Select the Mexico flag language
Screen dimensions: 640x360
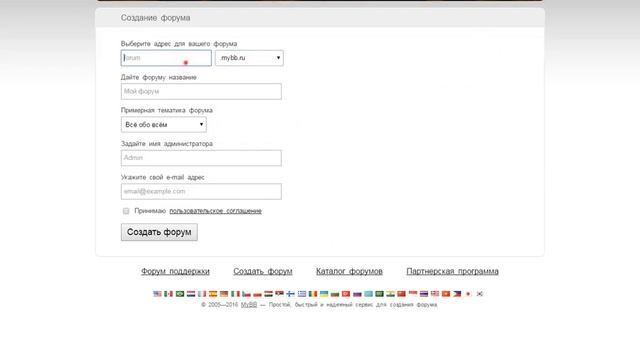point(169,294)
